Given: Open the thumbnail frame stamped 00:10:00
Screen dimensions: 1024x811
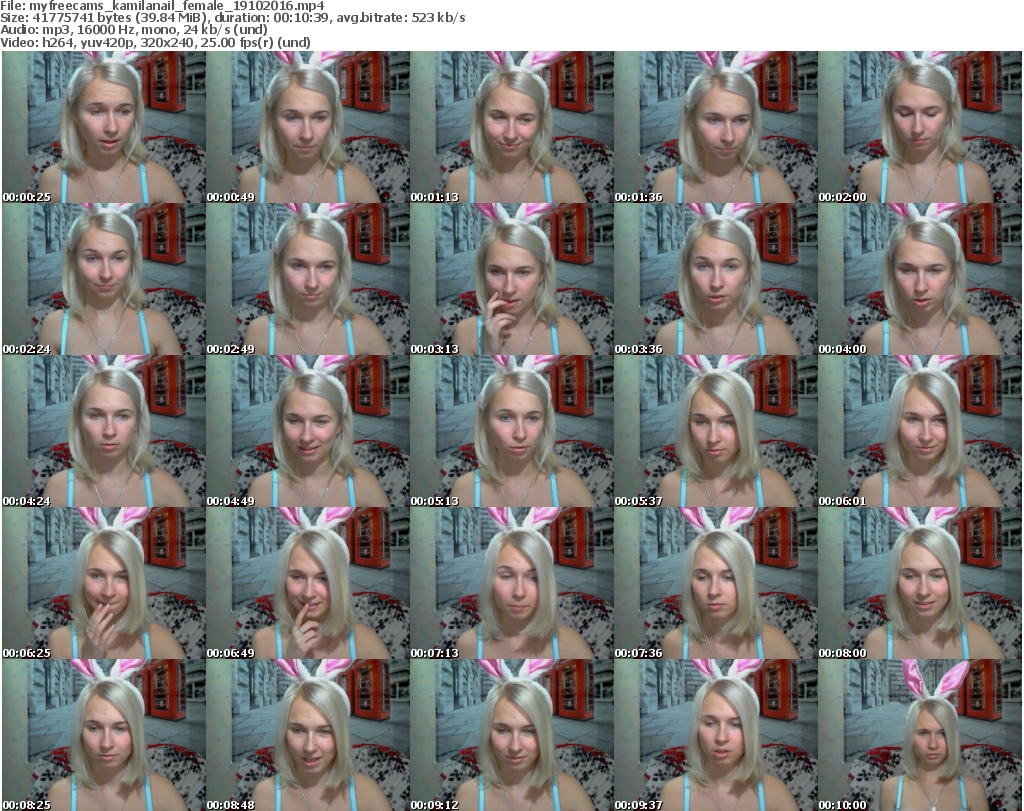Looking at the screenshot, I should [x=920, y=735].
